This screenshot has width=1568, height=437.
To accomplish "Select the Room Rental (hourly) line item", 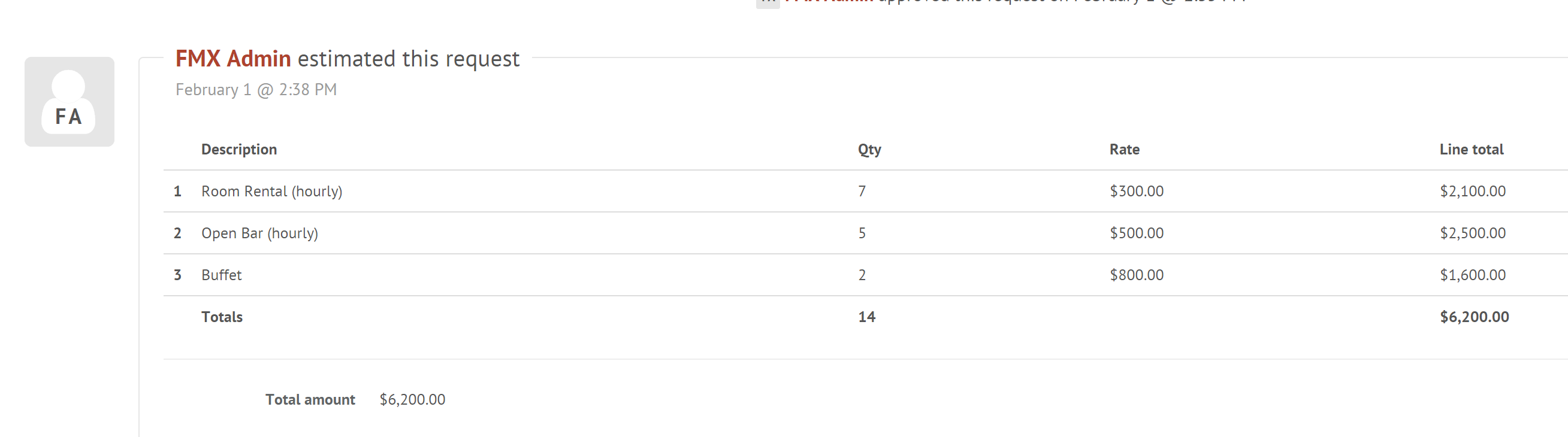I will click(271, 192).
